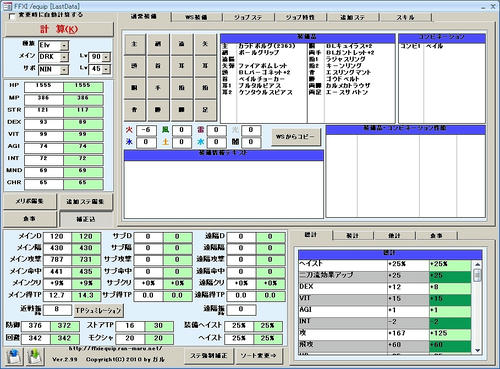Click the blue-arrow load data icon
Image resolution: width=500 pixels, height=369 pixels.
[x=14, y=356]
